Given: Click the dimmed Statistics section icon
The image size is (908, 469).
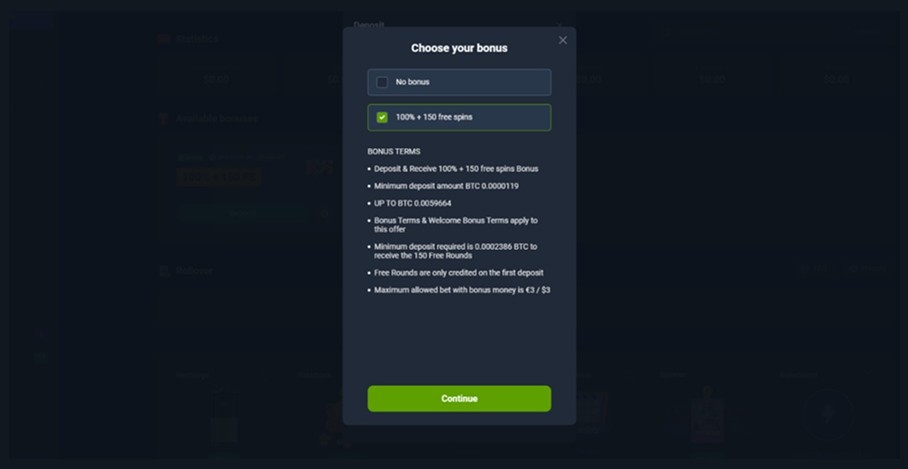Looking at the screenshot, I should (164, 39).
